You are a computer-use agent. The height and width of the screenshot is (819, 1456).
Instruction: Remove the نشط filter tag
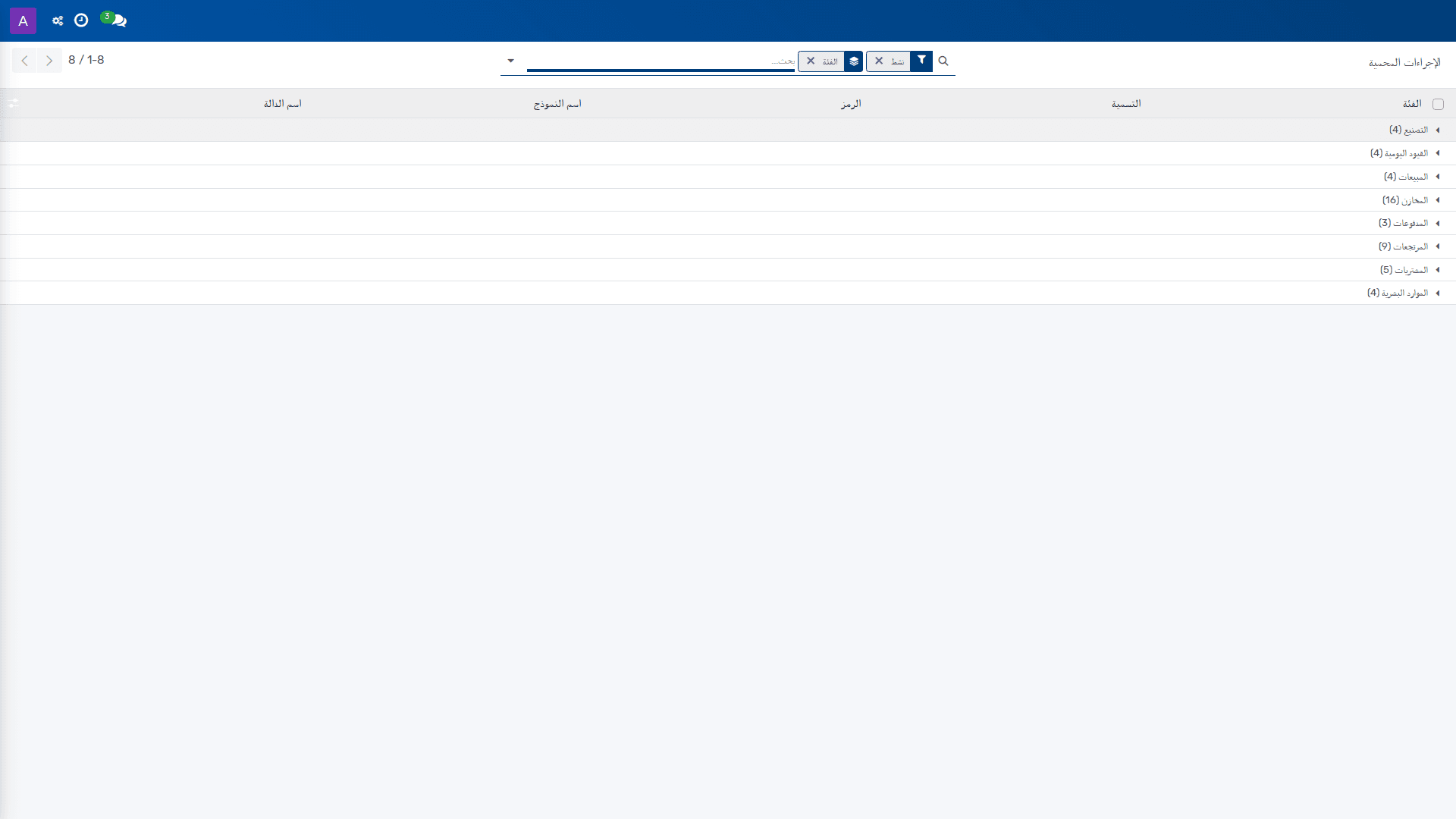click(879, 61)
